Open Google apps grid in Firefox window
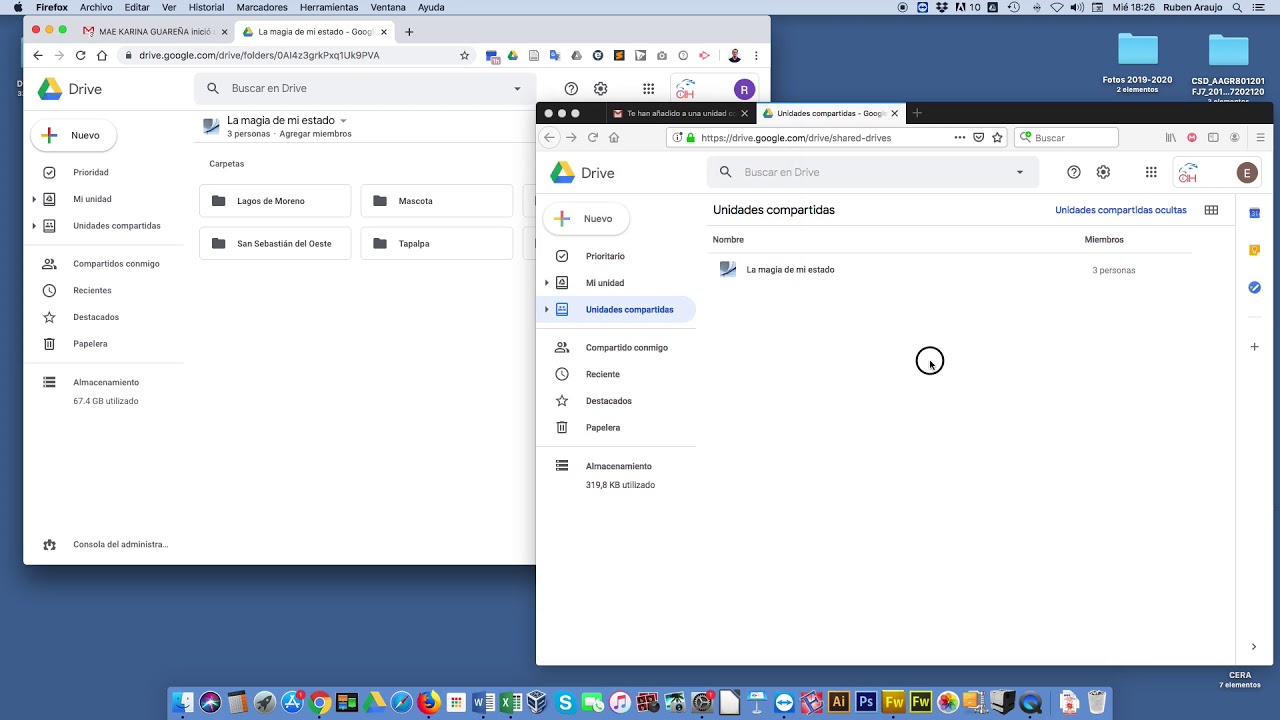 tap(1151, 172)
